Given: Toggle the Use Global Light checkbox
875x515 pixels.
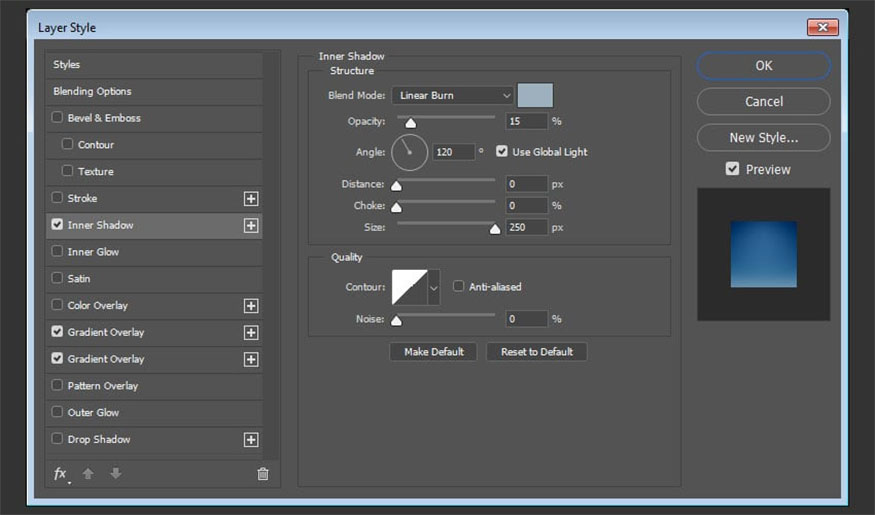Looking at the screenshot, I should point(502,152).
